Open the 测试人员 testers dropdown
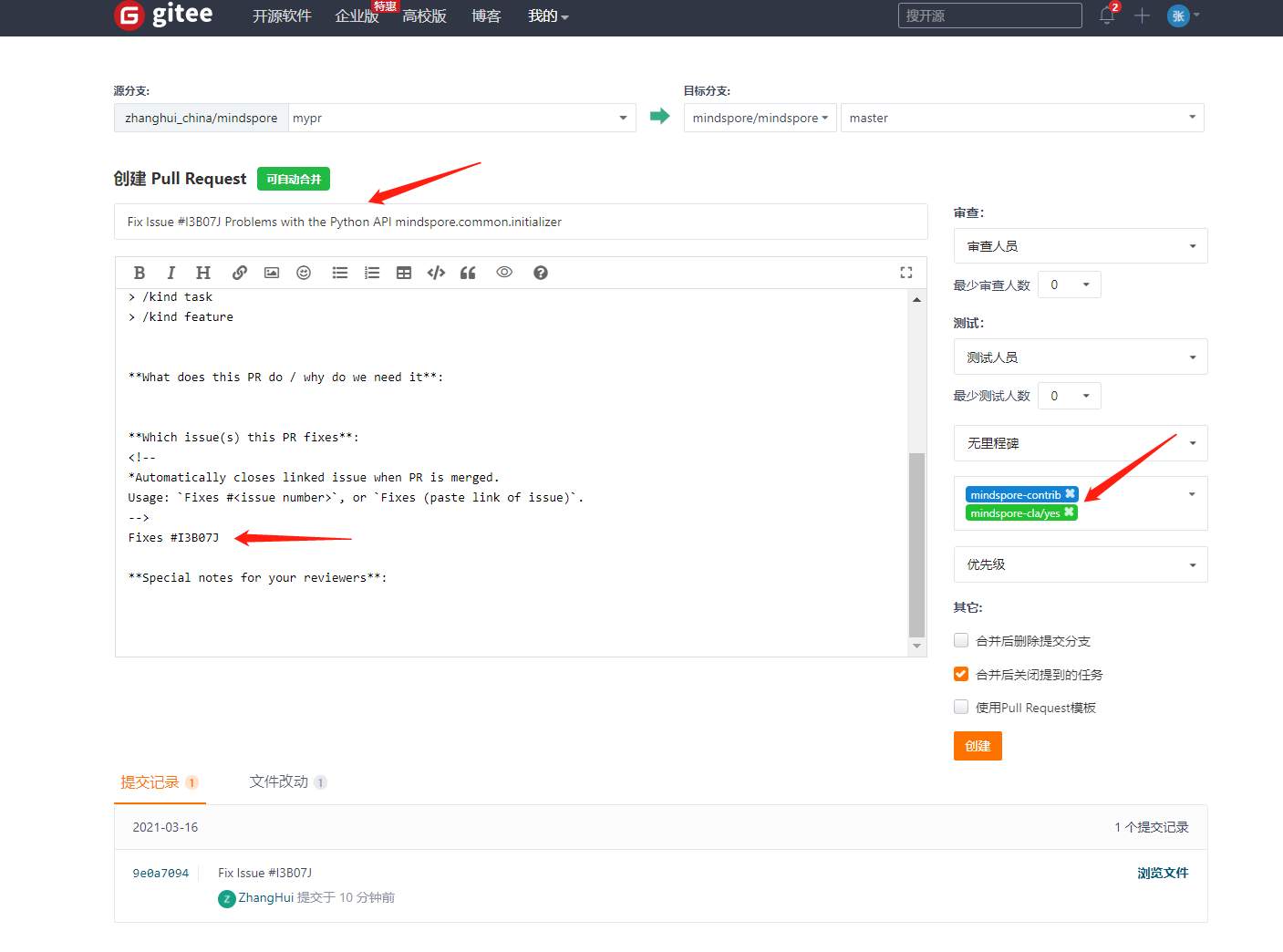The height and width of the screenshot is (952, 1283). (1081, 357)
